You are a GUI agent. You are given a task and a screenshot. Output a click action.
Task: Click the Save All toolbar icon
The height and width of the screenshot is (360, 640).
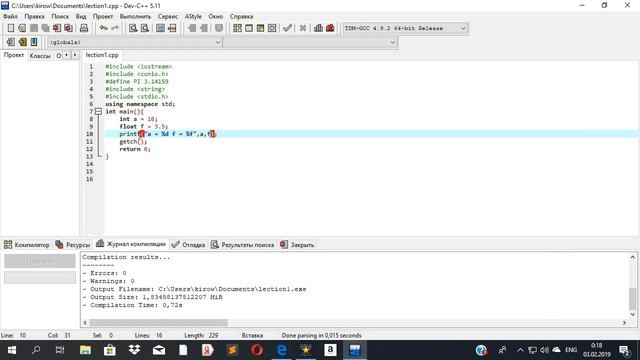point(45,28)
